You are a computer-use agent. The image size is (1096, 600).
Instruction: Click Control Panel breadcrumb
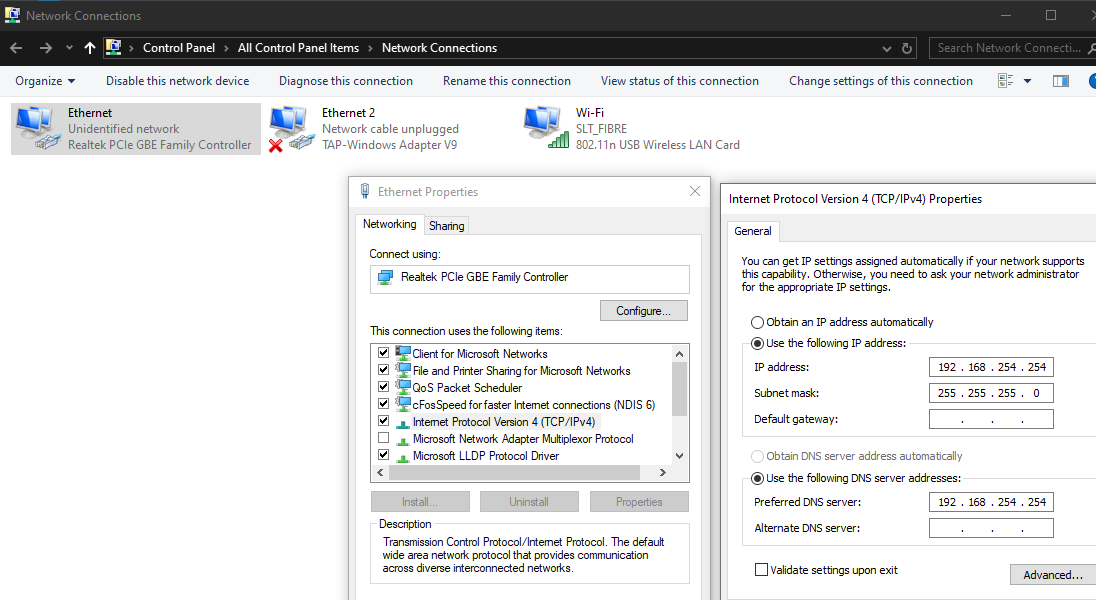179,48
